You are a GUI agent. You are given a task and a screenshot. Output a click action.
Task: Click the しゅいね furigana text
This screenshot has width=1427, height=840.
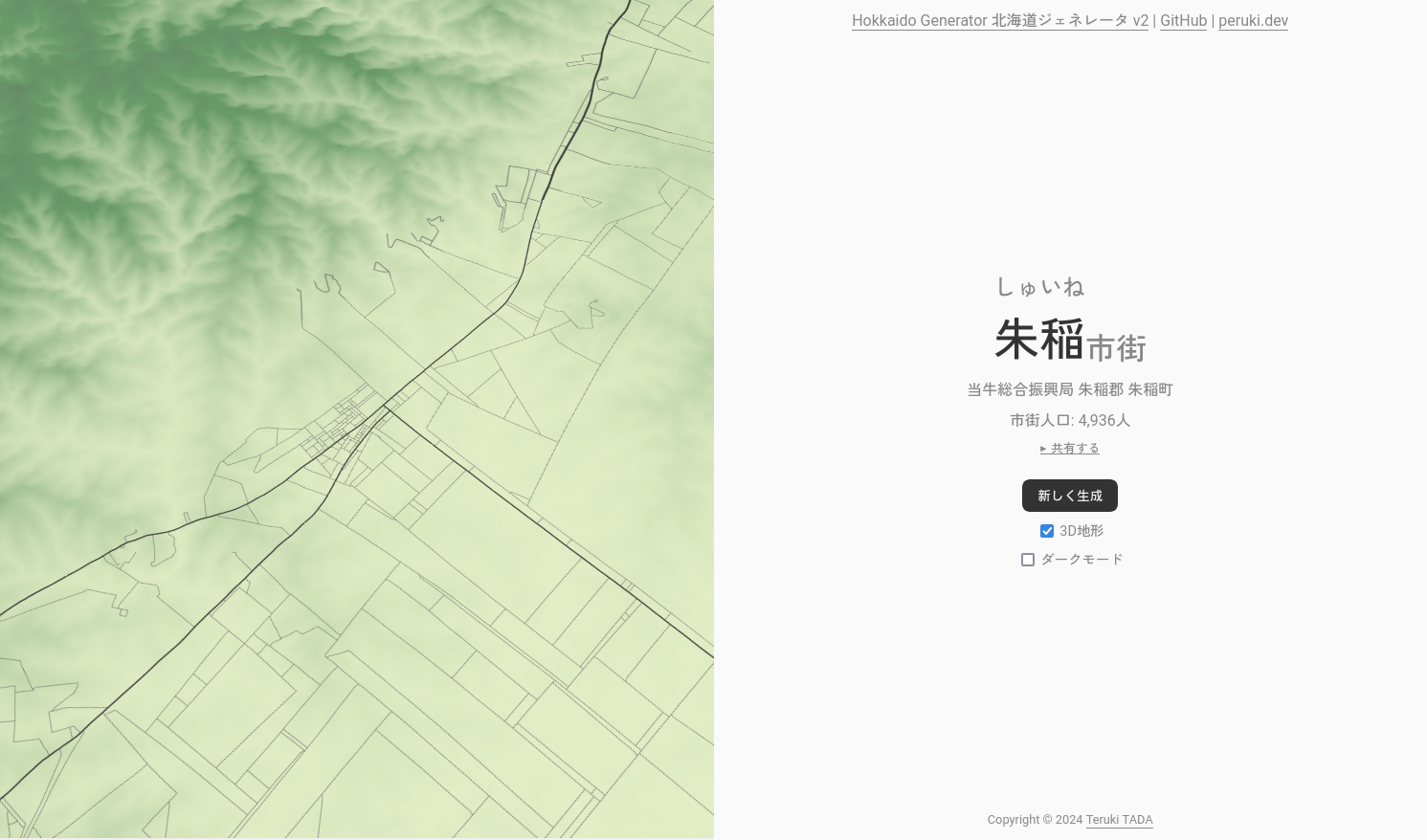1040,286
